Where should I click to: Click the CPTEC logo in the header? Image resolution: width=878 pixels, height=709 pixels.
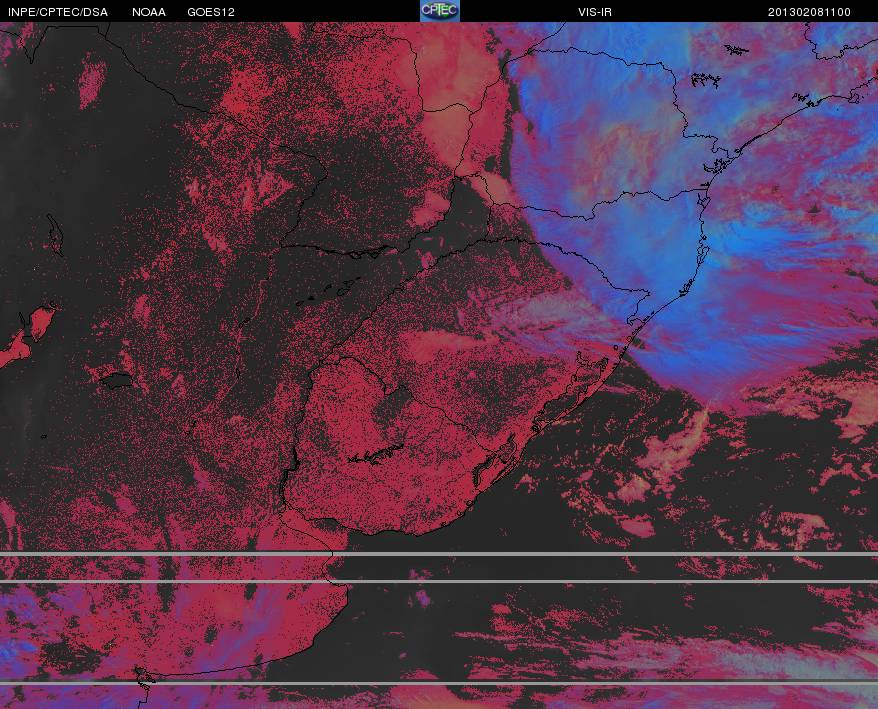440,11
